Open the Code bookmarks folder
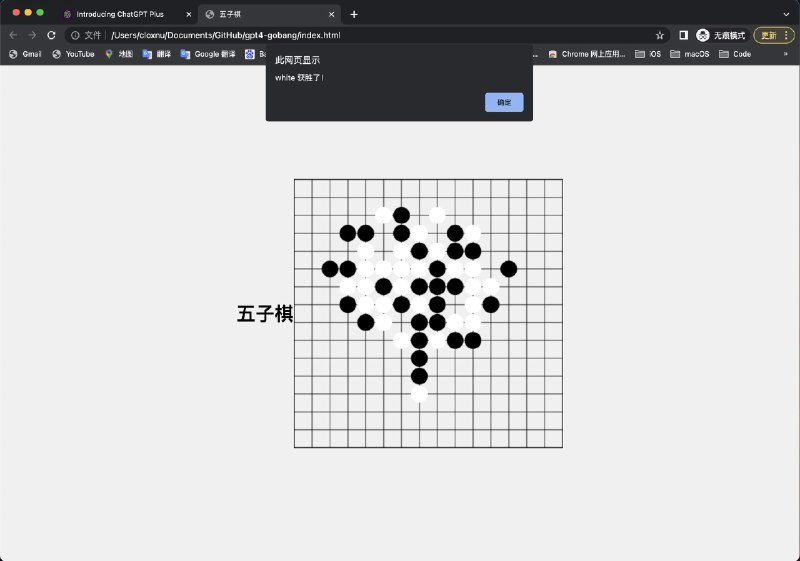 tap(735, 54)
